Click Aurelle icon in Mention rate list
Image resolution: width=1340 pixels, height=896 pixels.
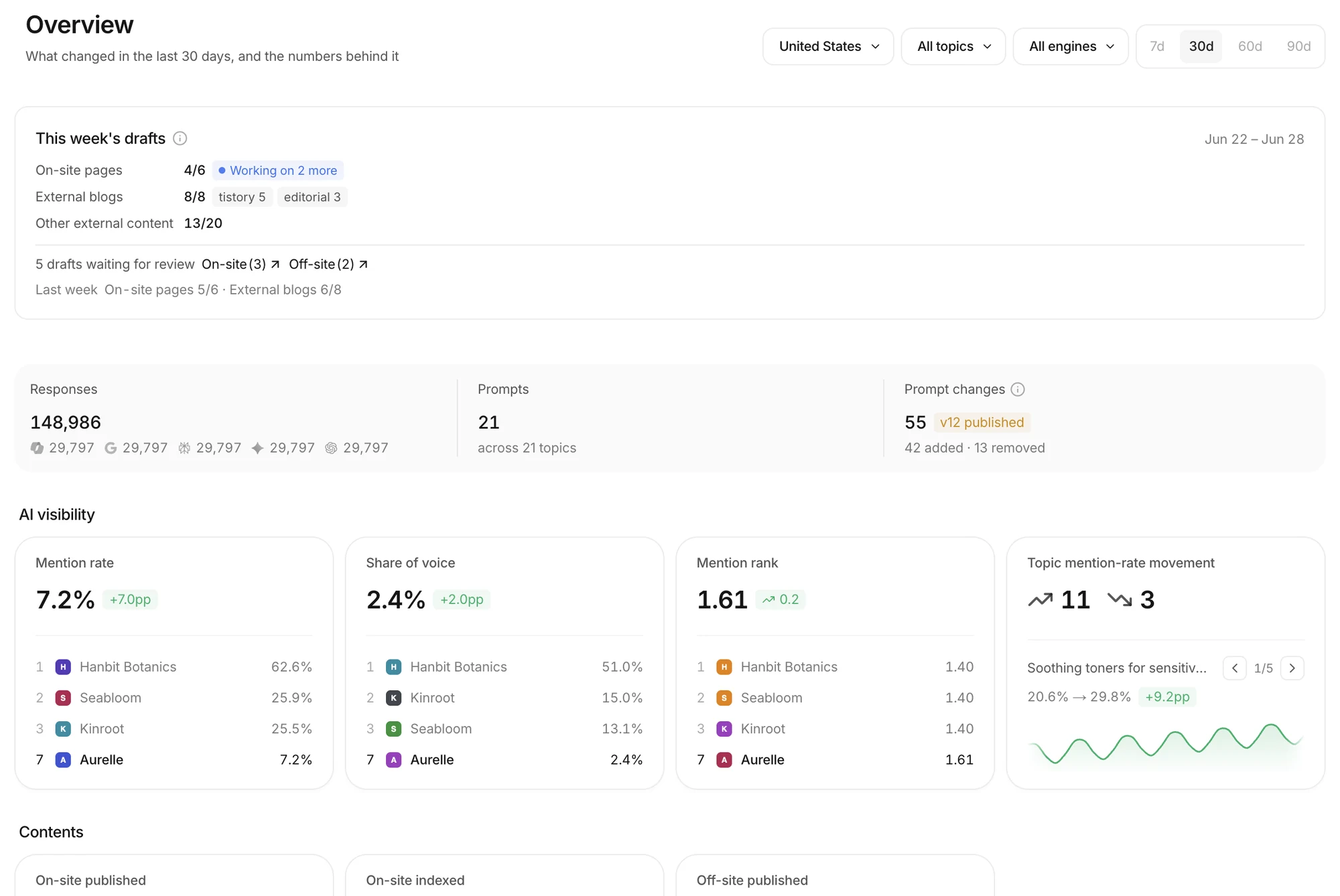click(63, 759)
